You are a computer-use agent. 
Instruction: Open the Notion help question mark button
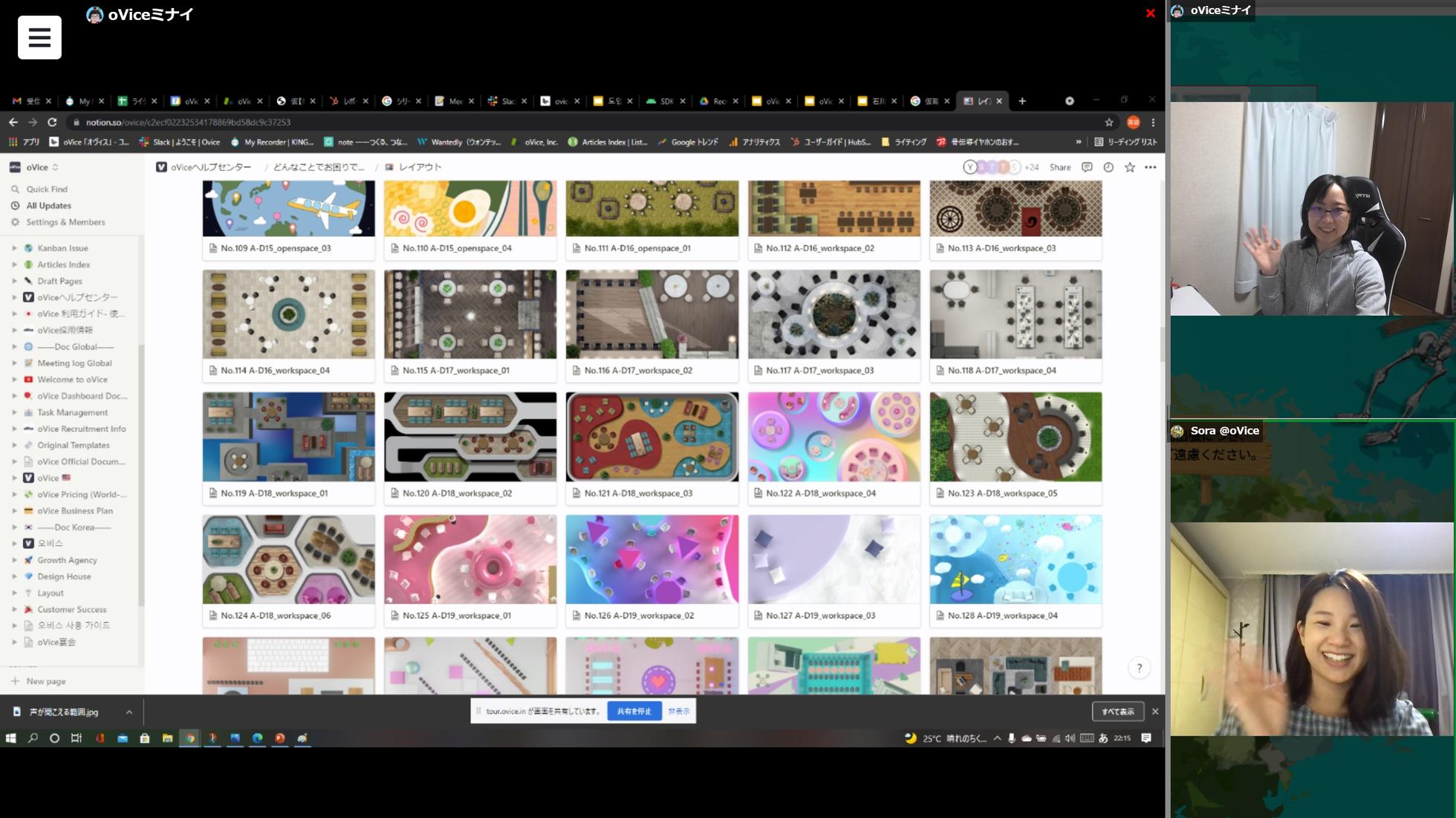[x=1139, y=668]
